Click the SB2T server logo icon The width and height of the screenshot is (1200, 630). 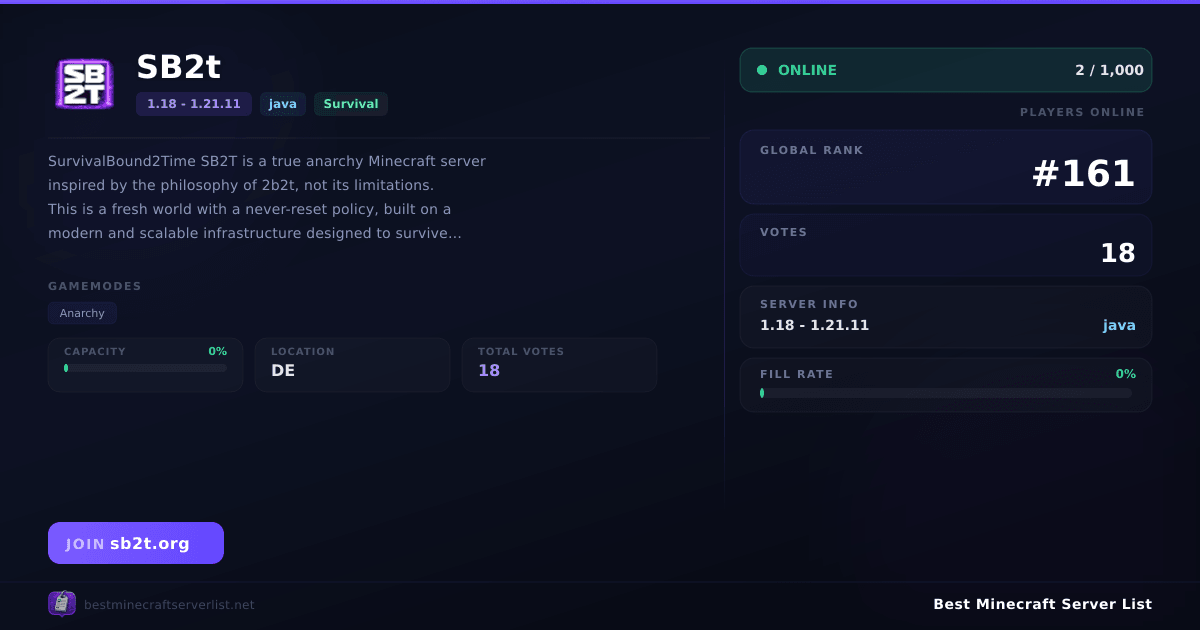(85, 84)
